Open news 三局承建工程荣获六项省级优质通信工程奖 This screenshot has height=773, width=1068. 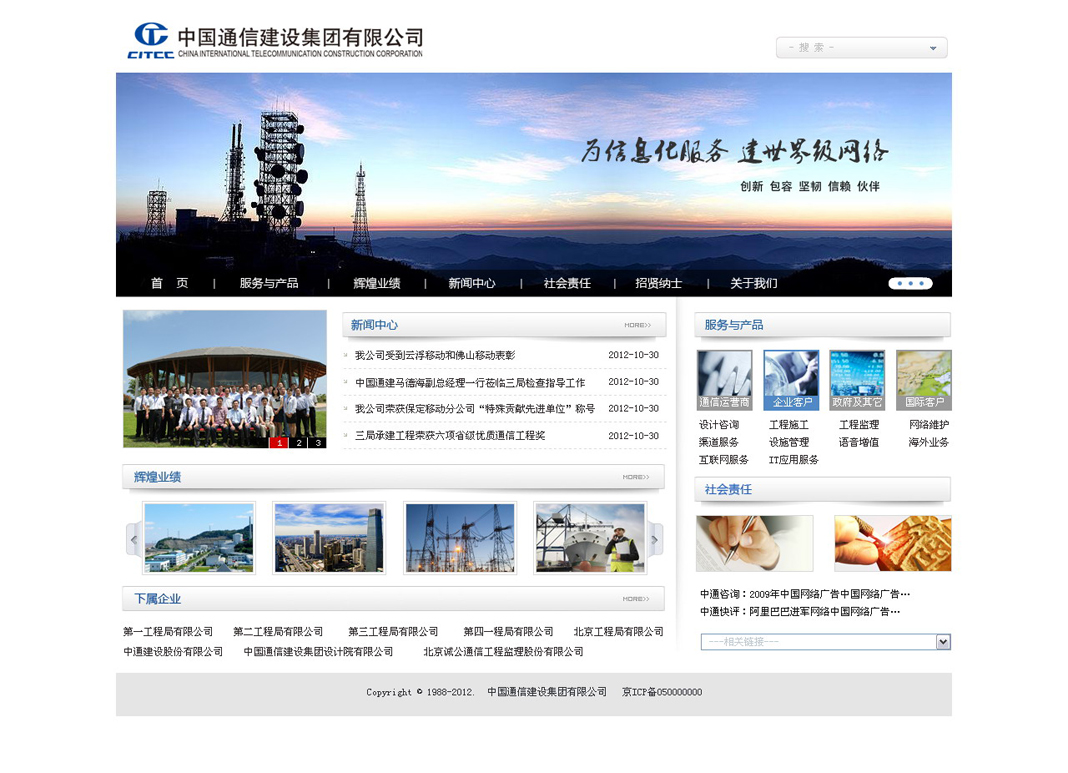(450, 436)
